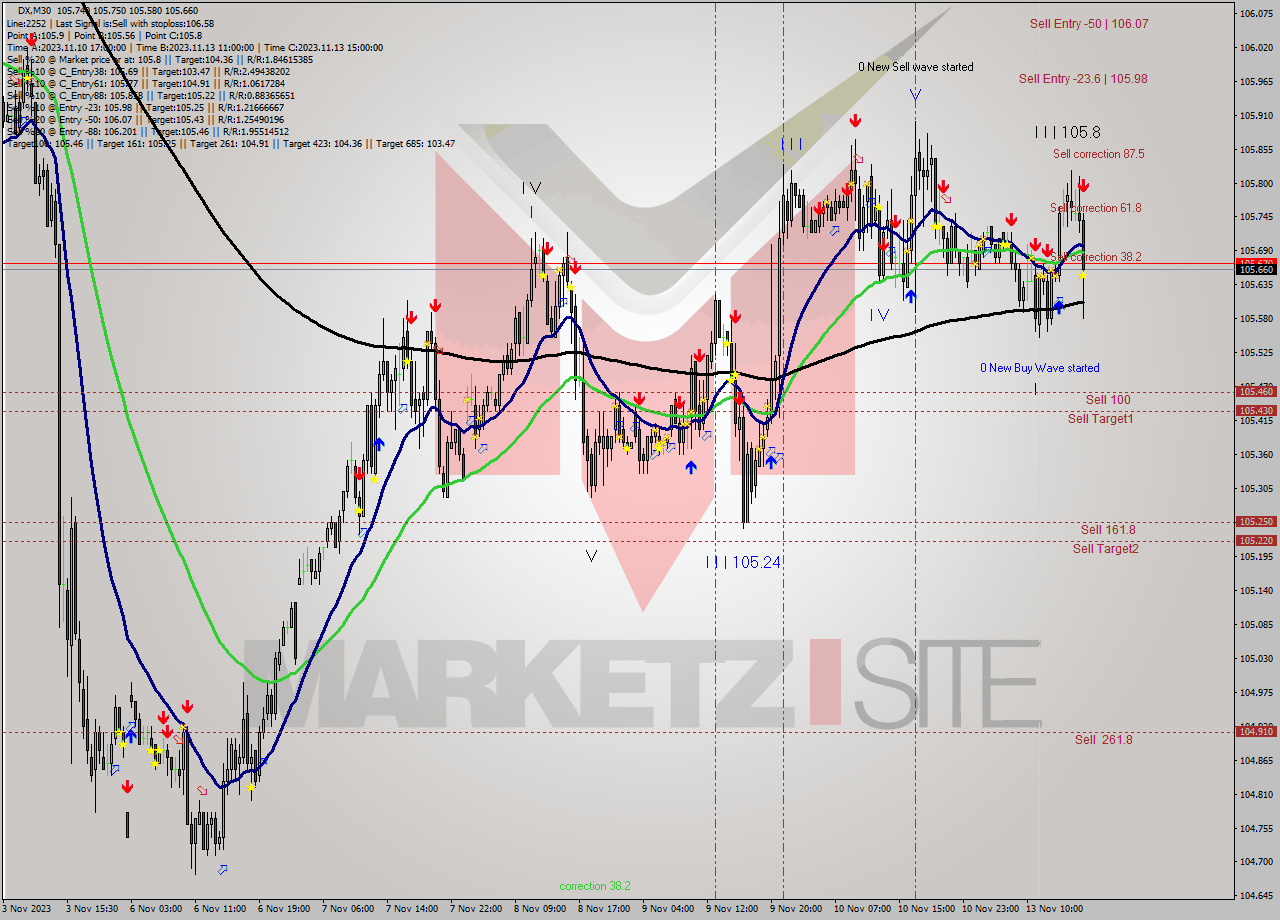Click the '0 New Buy Wave started' label
Image resolution: width=1280 pixels, height=920 pixels.
(x=1039, y=368)
